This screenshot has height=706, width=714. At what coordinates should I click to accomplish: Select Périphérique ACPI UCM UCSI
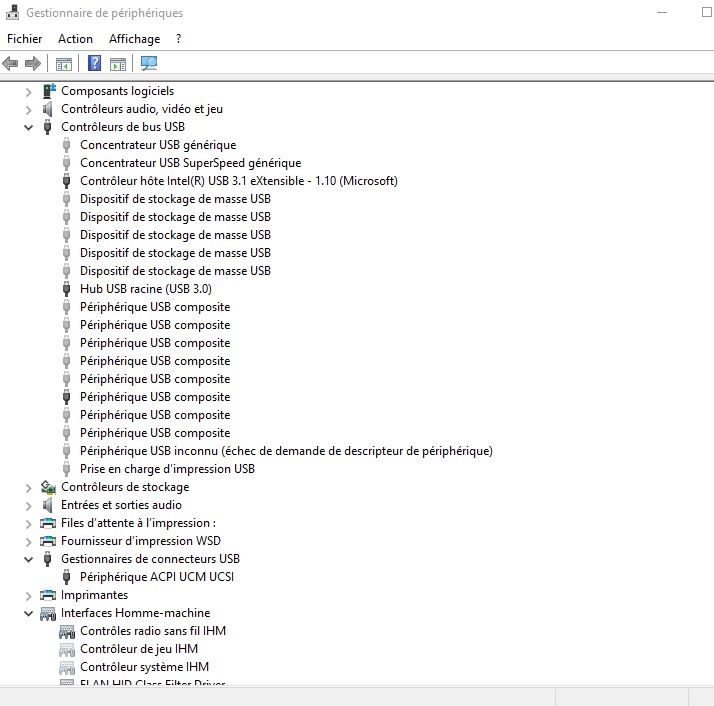tap(157, 577)
